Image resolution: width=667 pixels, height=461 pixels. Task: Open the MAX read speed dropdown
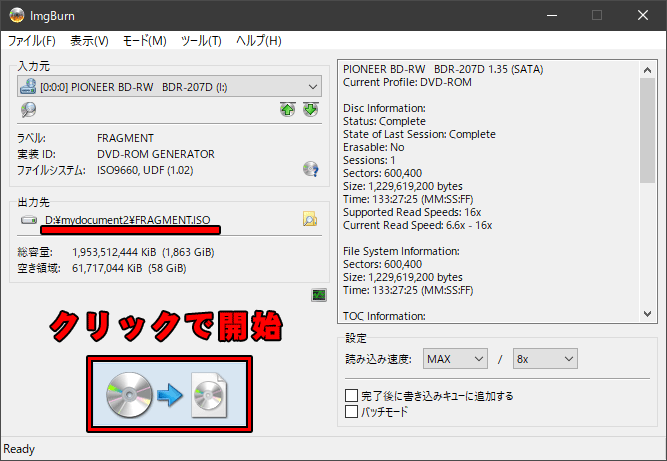click(x=455, y=359)
